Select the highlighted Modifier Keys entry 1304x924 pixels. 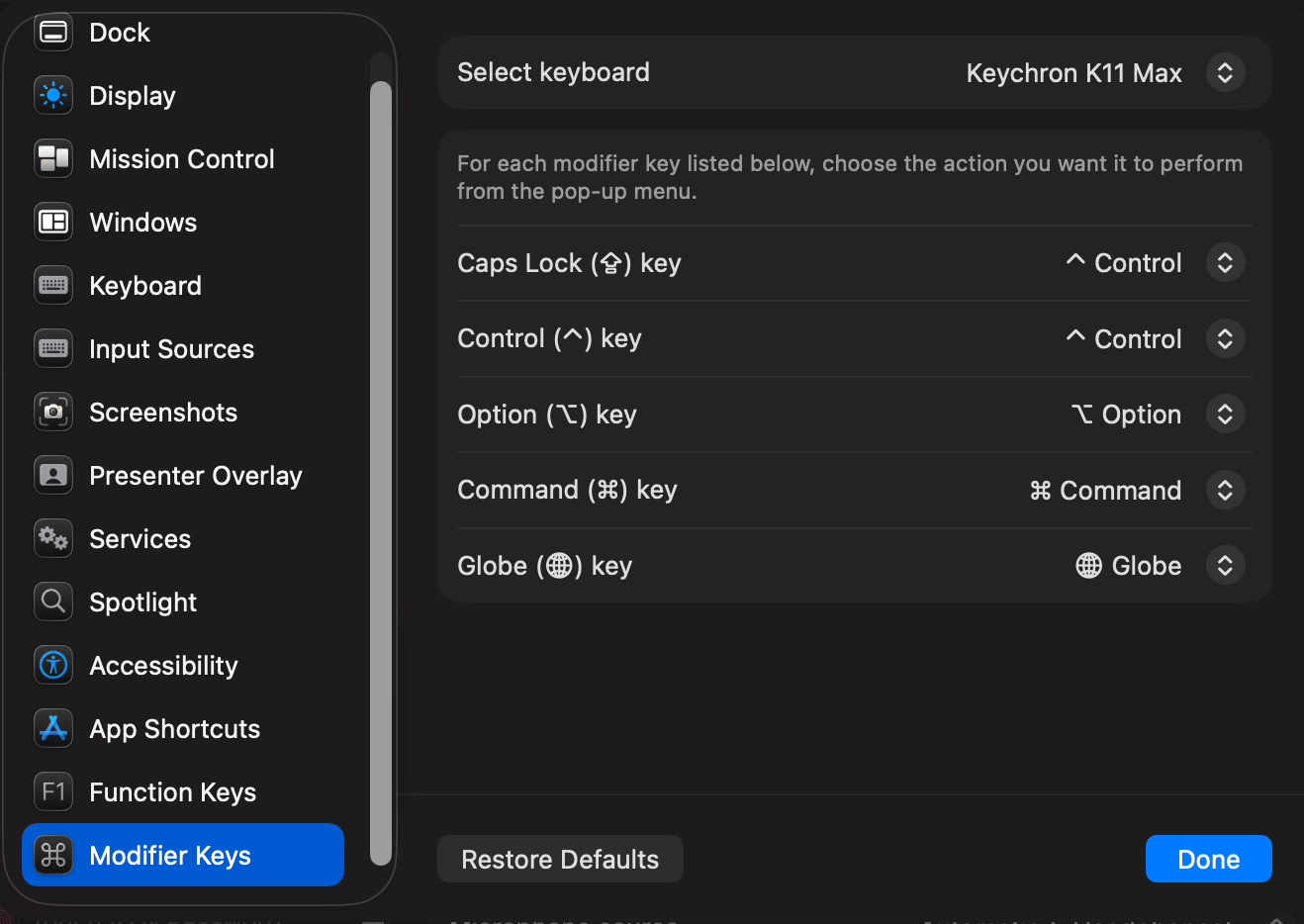point(183,856)
